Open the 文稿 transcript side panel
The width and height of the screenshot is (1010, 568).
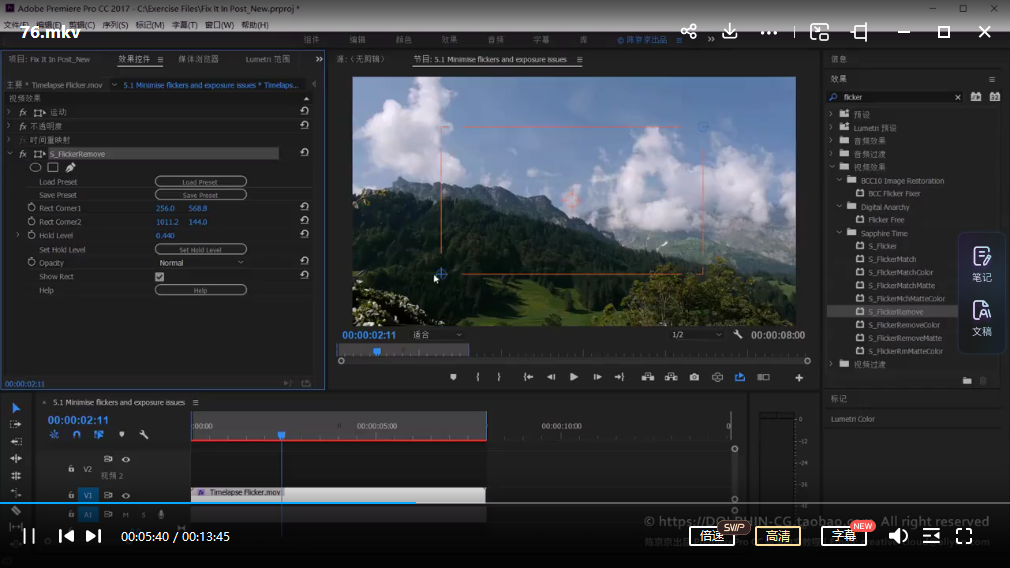982,318
